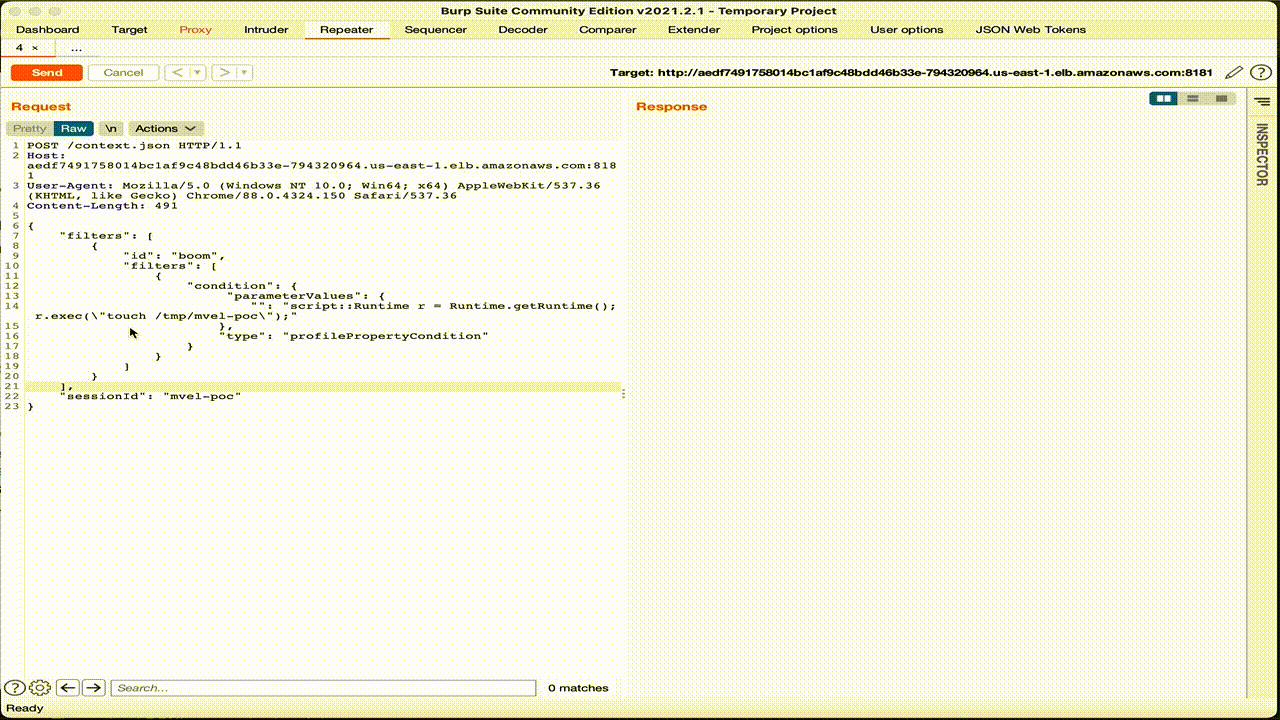This screenshot has width=1280, height=720.
Task: Edit target with the pencil icon
Action: (1234, 73)
